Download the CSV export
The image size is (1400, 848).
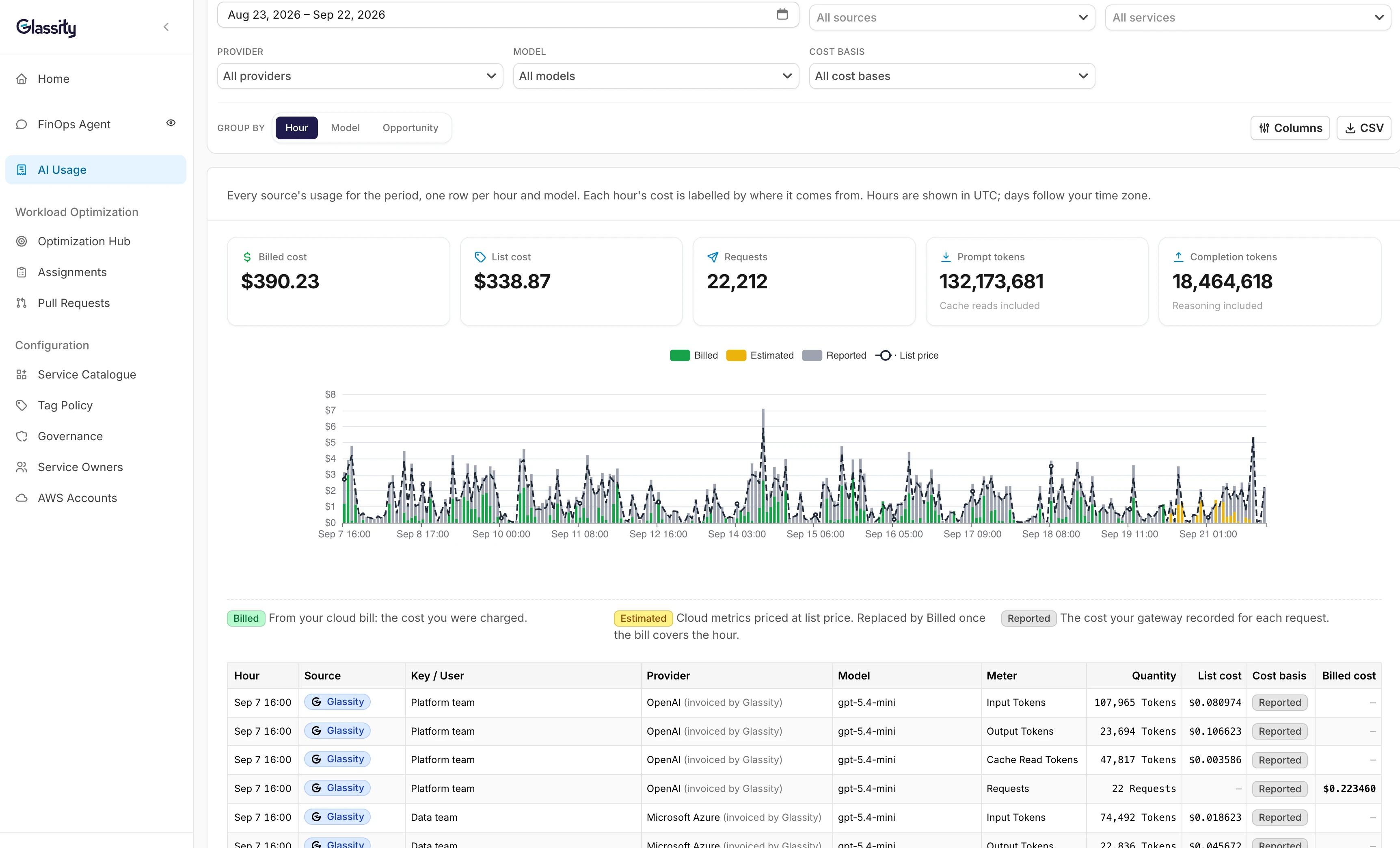(1363, 128)
